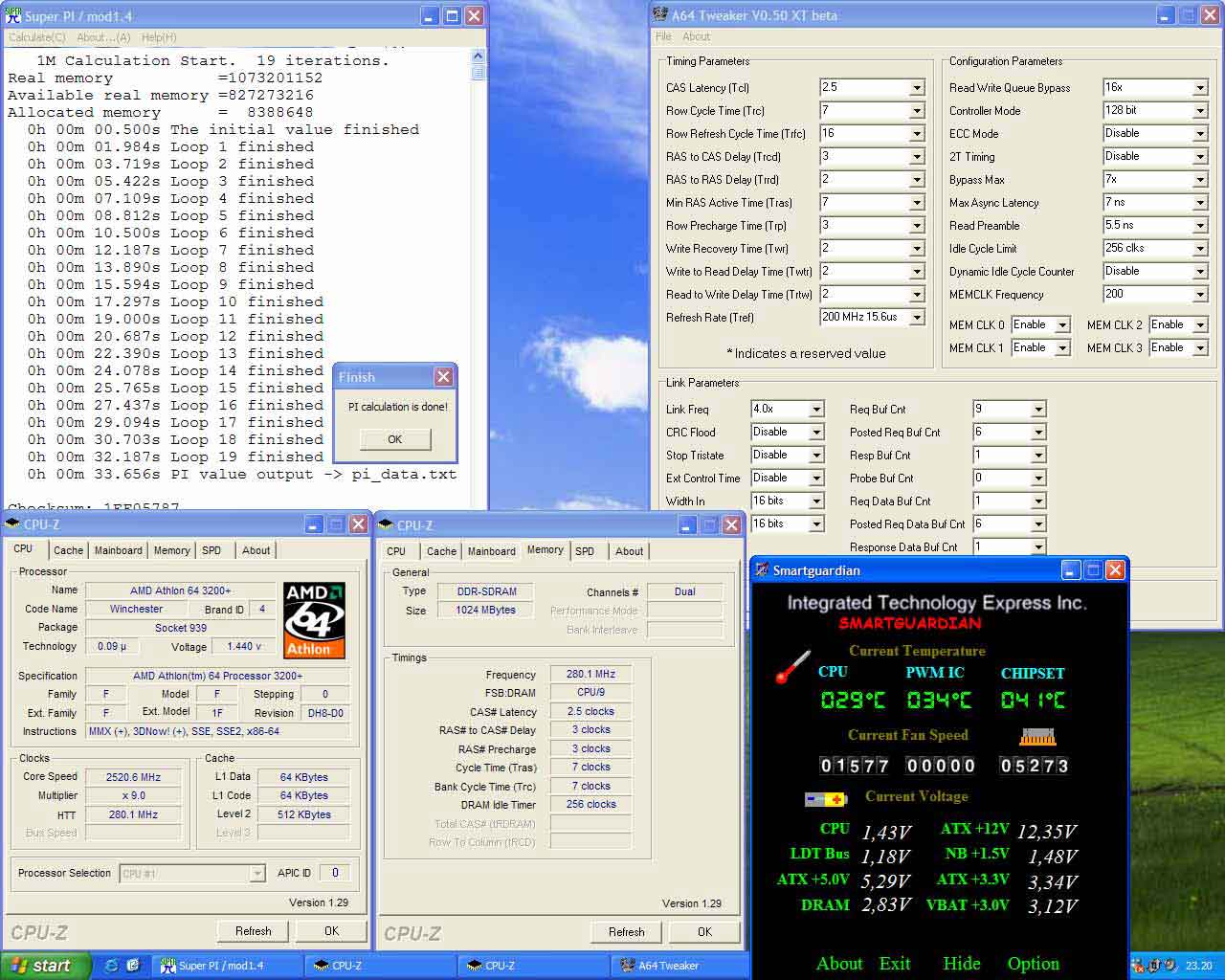
Task: Click the Core Speed 2520.6 MHz field
Action: point(133,777)
